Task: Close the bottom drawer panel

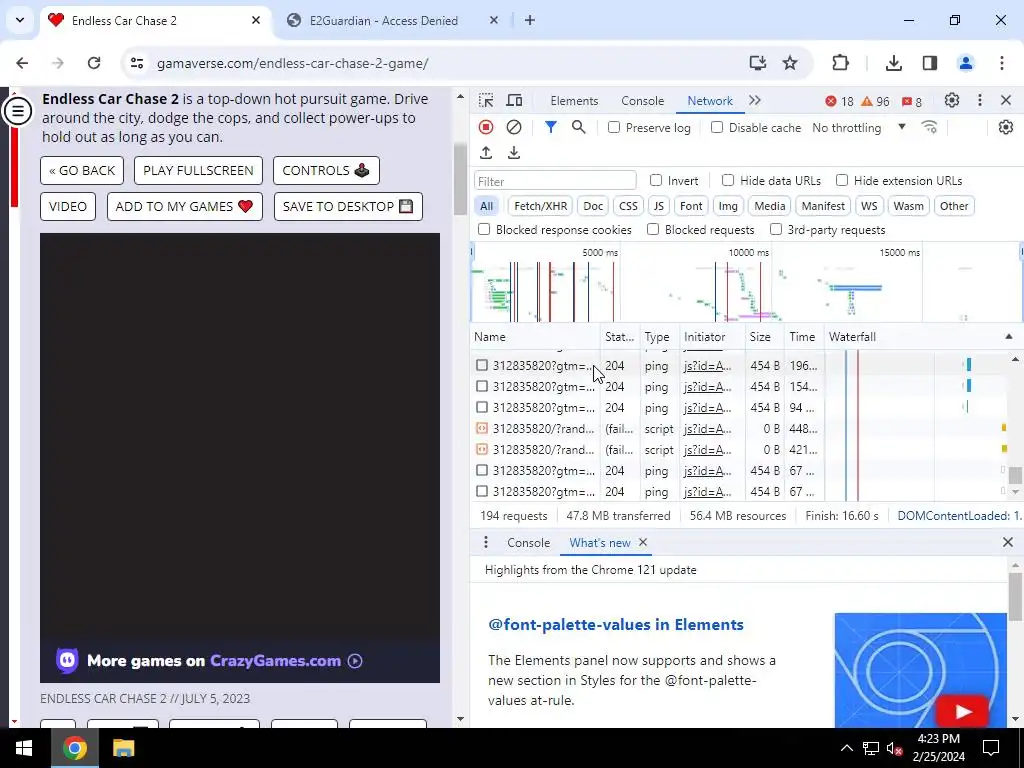Action: [x=1008, y=542]
